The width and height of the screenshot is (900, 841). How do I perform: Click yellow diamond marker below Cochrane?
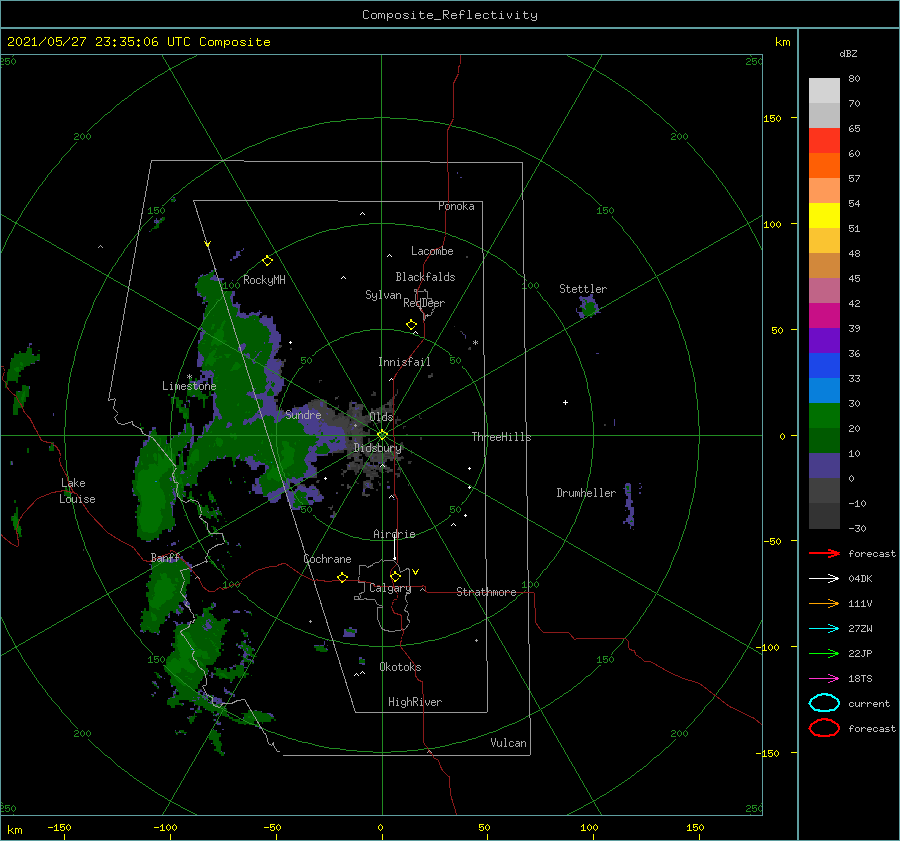coord(342,577)
